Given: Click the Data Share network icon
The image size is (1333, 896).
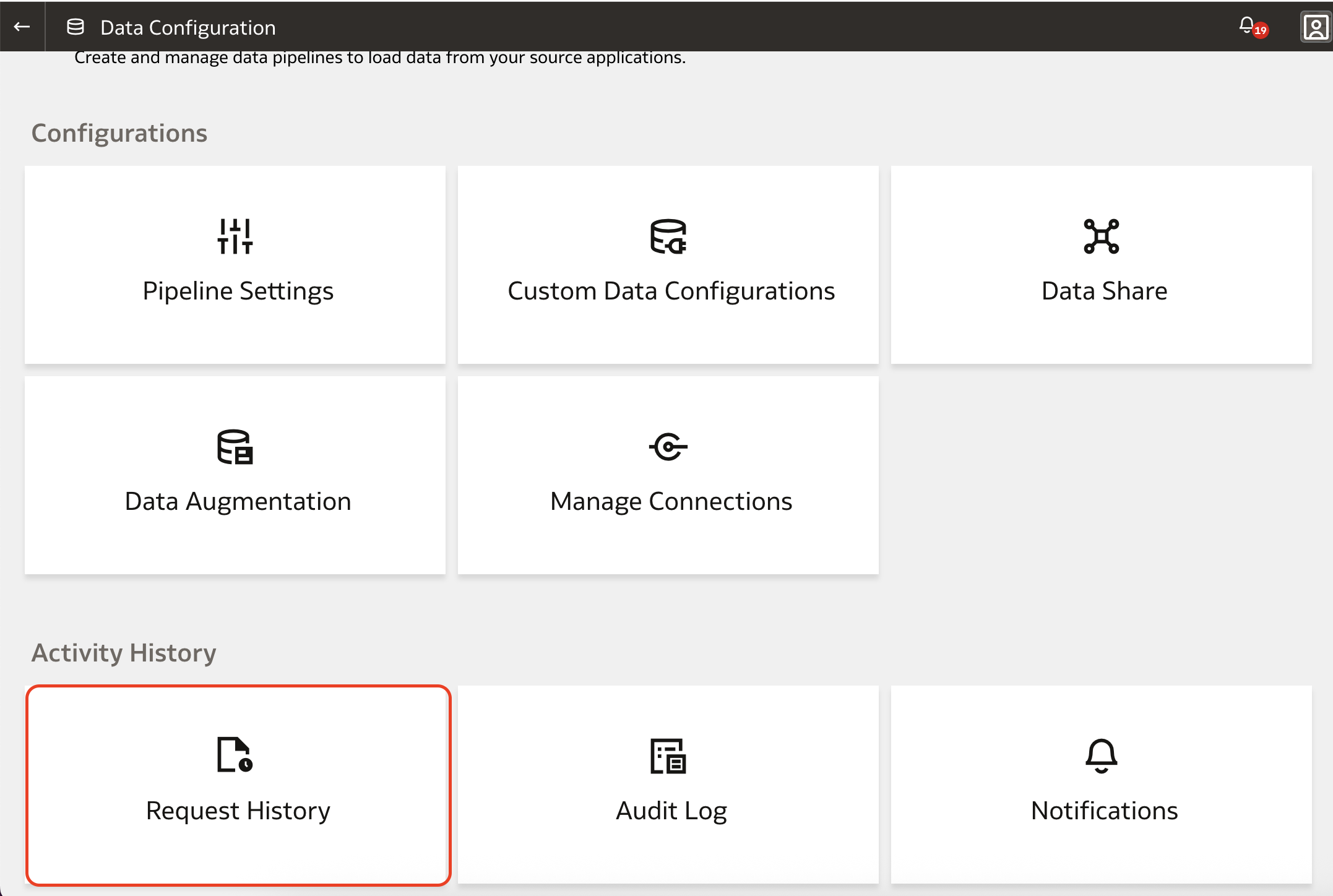Looking at the screenshot, I should click(1102, 236).
